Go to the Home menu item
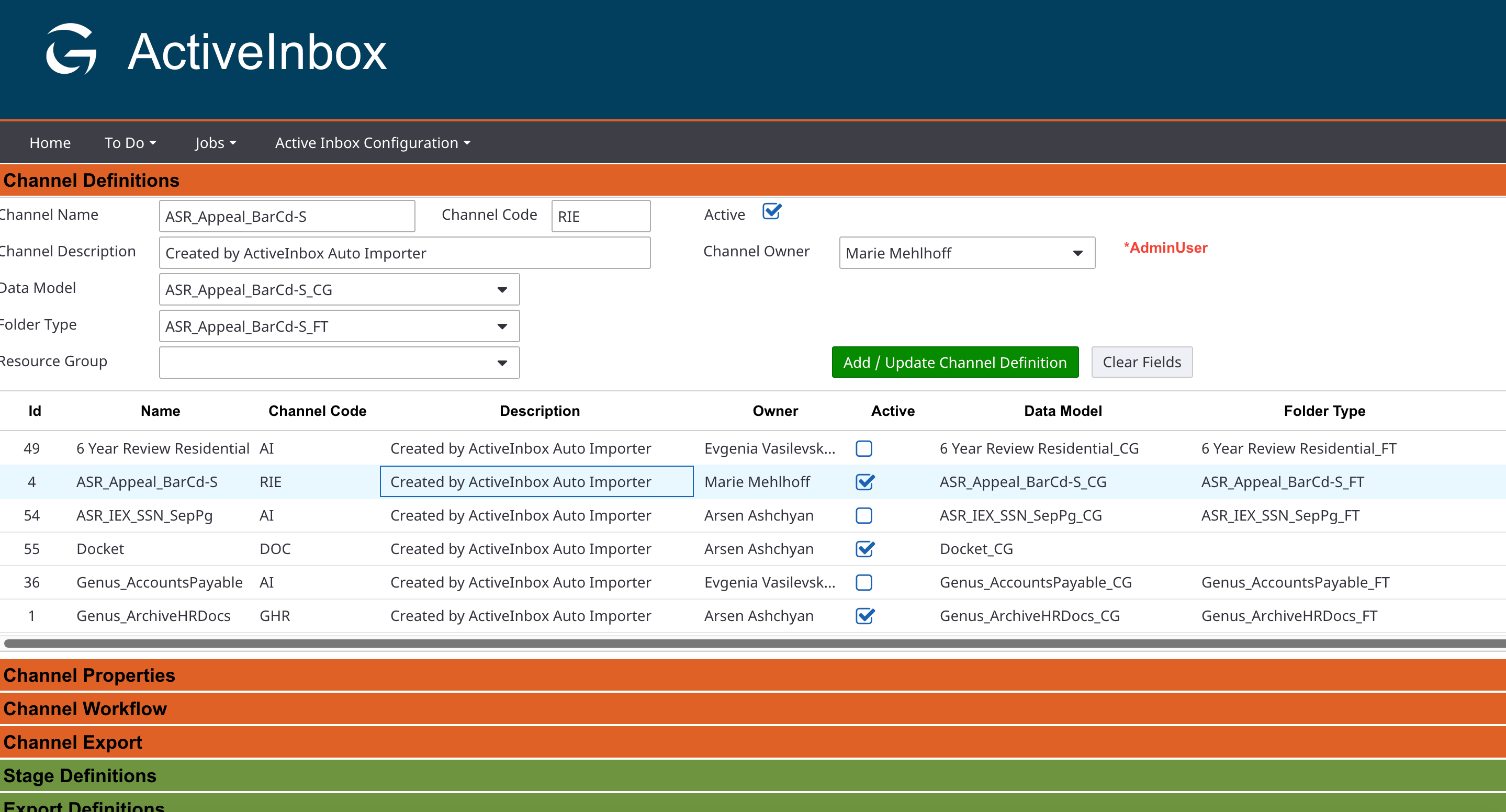The image size is (1506, 812). tap(50, 143)
